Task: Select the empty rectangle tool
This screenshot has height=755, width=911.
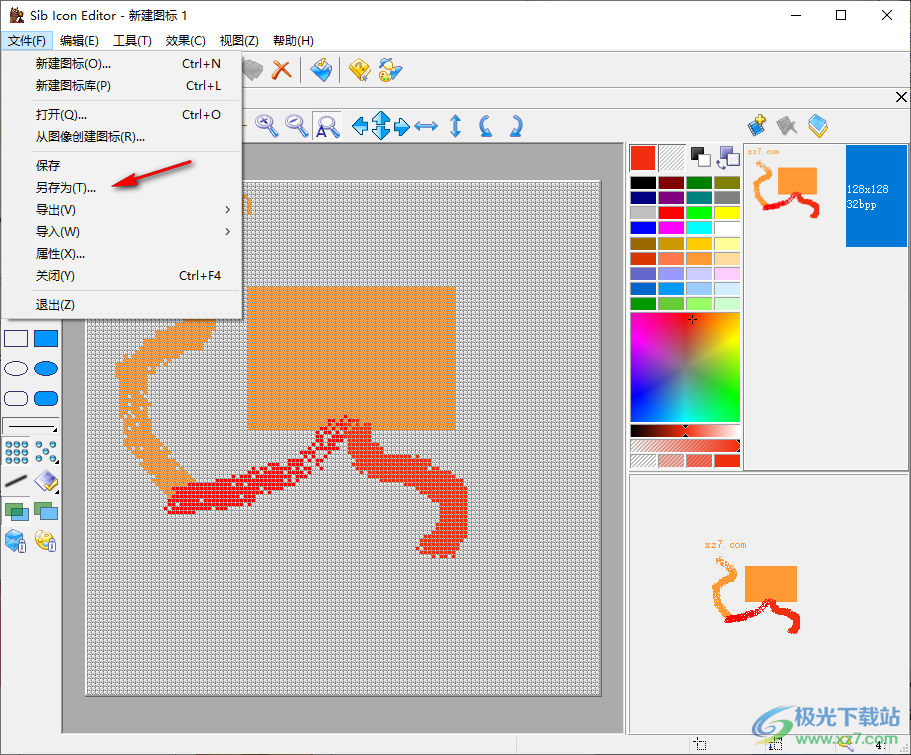Action: (16, 338)
